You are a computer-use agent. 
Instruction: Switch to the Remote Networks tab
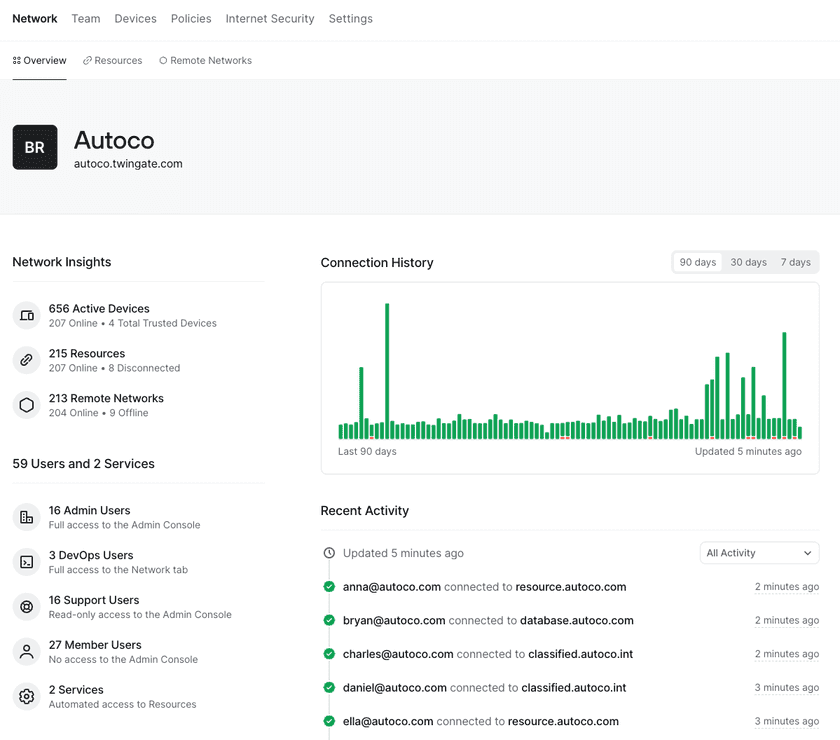(x=206, y=61)
